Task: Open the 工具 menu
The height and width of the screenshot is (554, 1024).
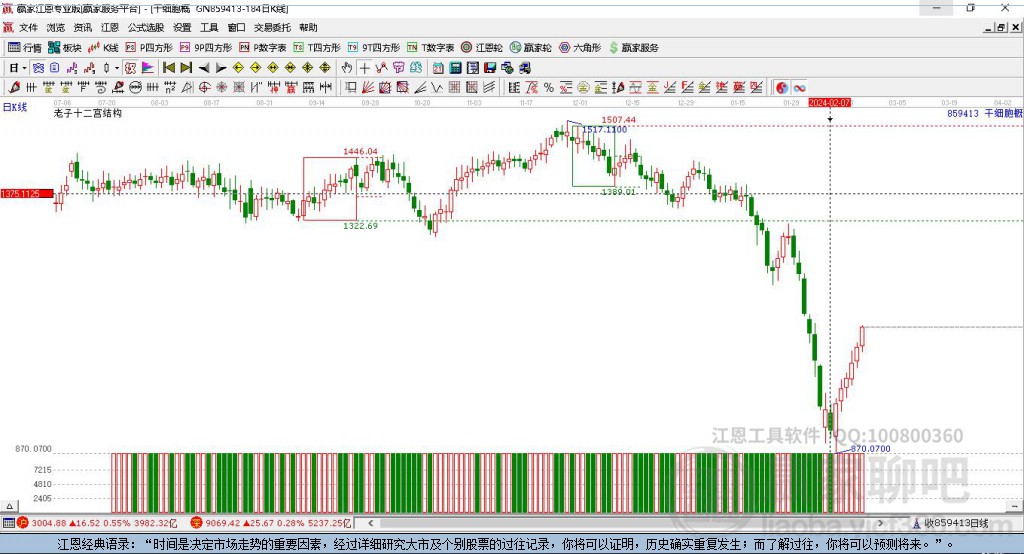Action: coord(209,27)
